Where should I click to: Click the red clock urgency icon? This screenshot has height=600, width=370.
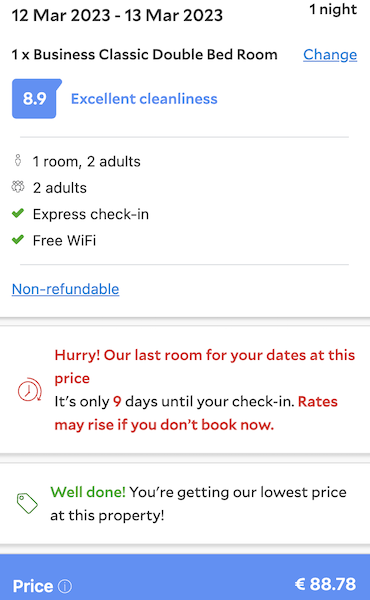(29, 390)
